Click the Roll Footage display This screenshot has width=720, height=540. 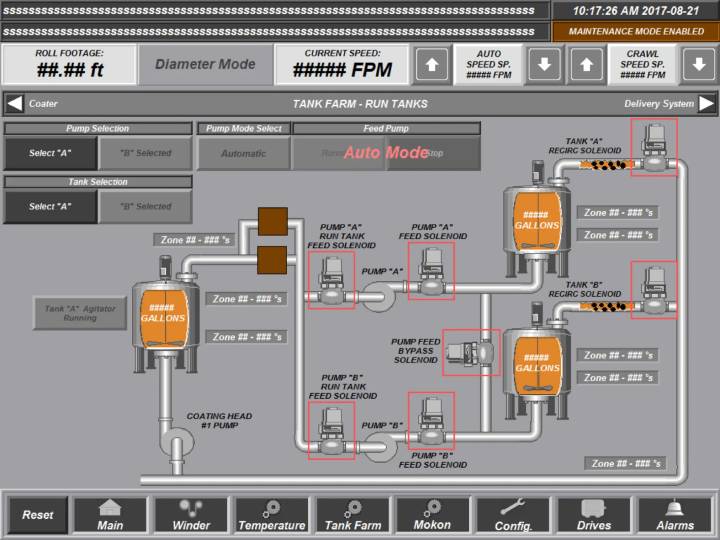click(x=69, y=64)
